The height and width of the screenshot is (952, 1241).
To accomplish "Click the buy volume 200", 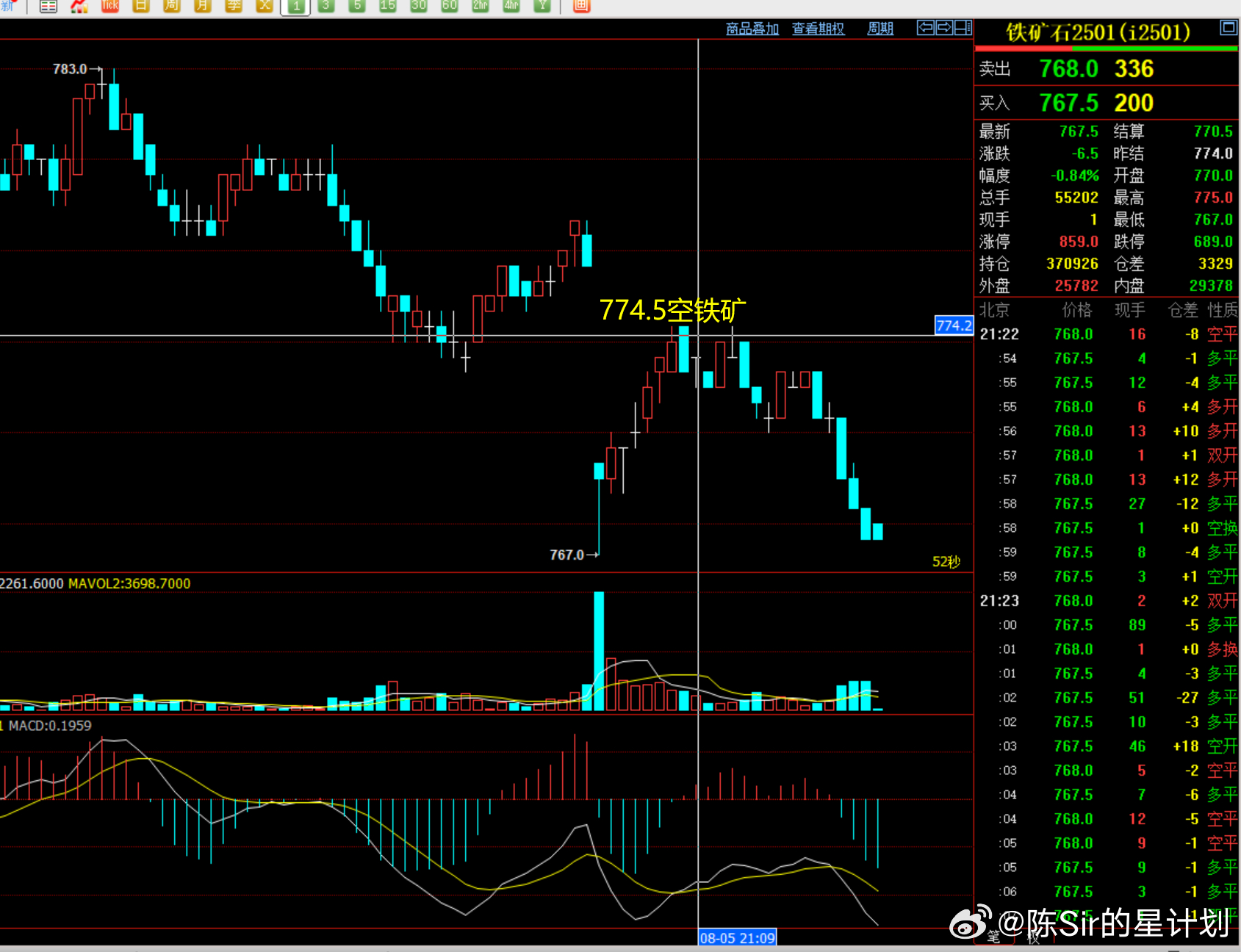I will click(x=1134, y=103).
